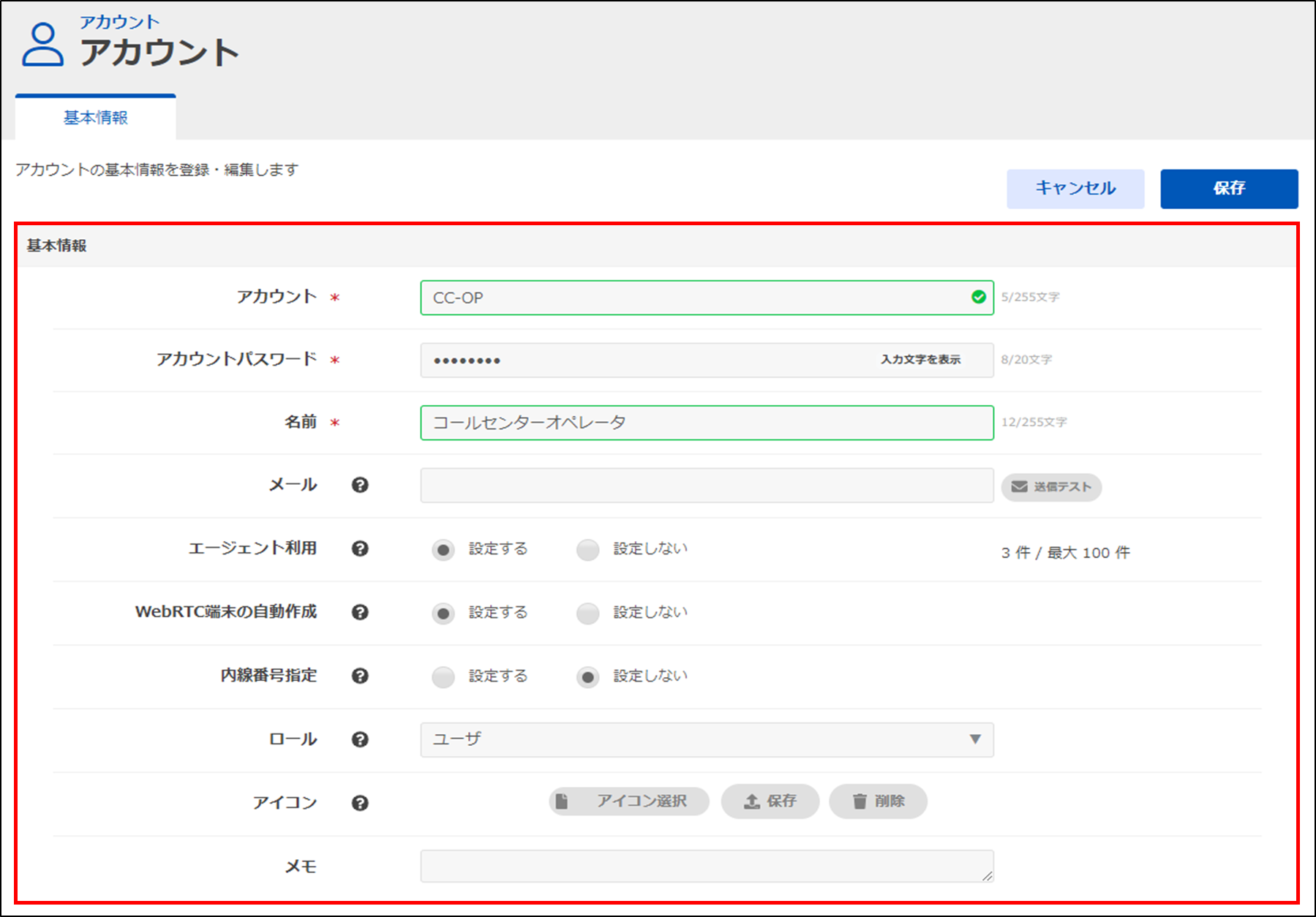Viewport: 1316px width, 917px height.
Task: Click into the メモ text area
Action: pyautogui.click(x=706, y=866)
